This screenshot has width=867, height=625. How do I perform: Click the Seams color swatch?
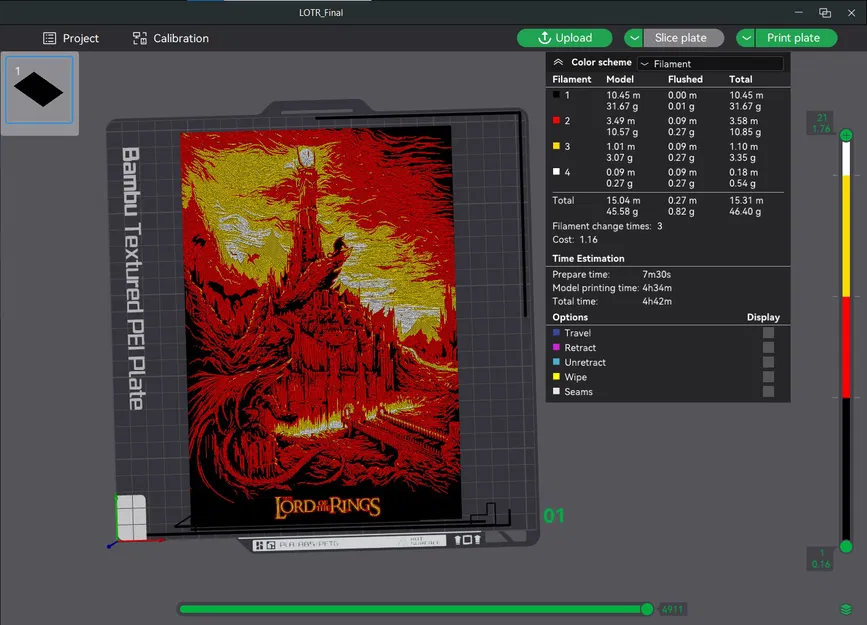click(x=556, y=391)
